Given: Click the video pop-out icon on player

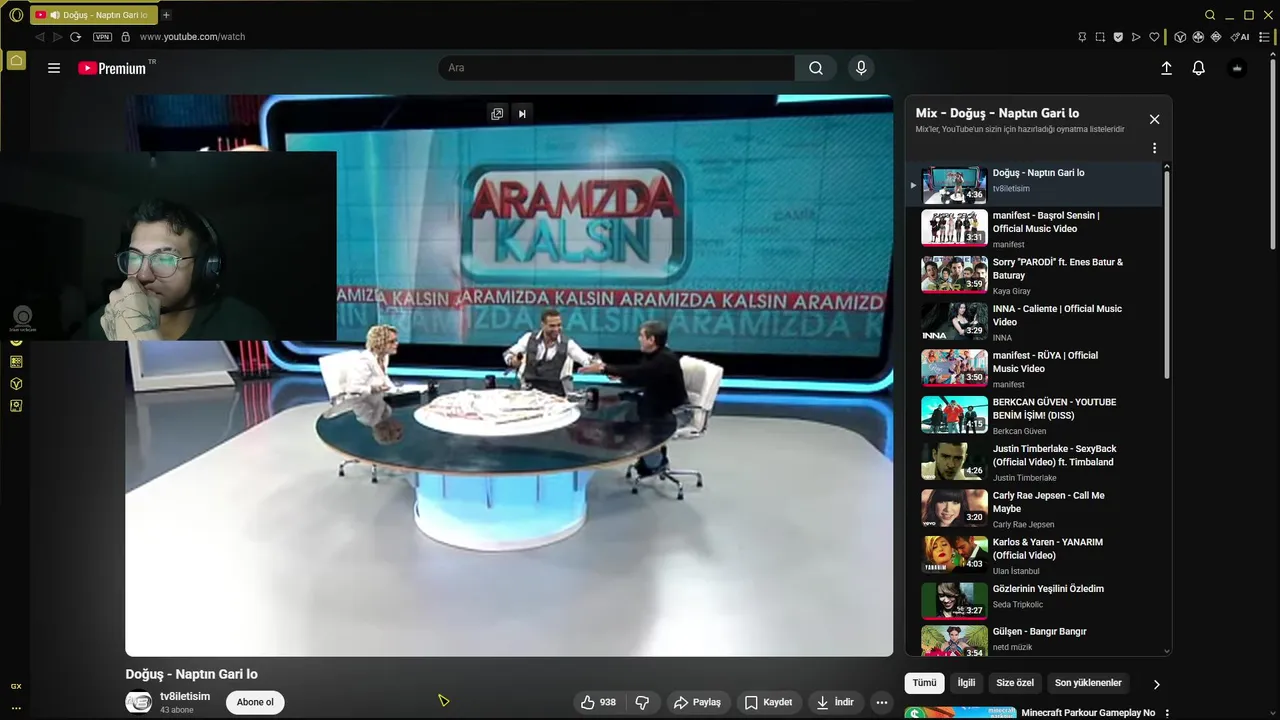Looking at the screenshot, I should pyautogui.click(x=497, y=114).
